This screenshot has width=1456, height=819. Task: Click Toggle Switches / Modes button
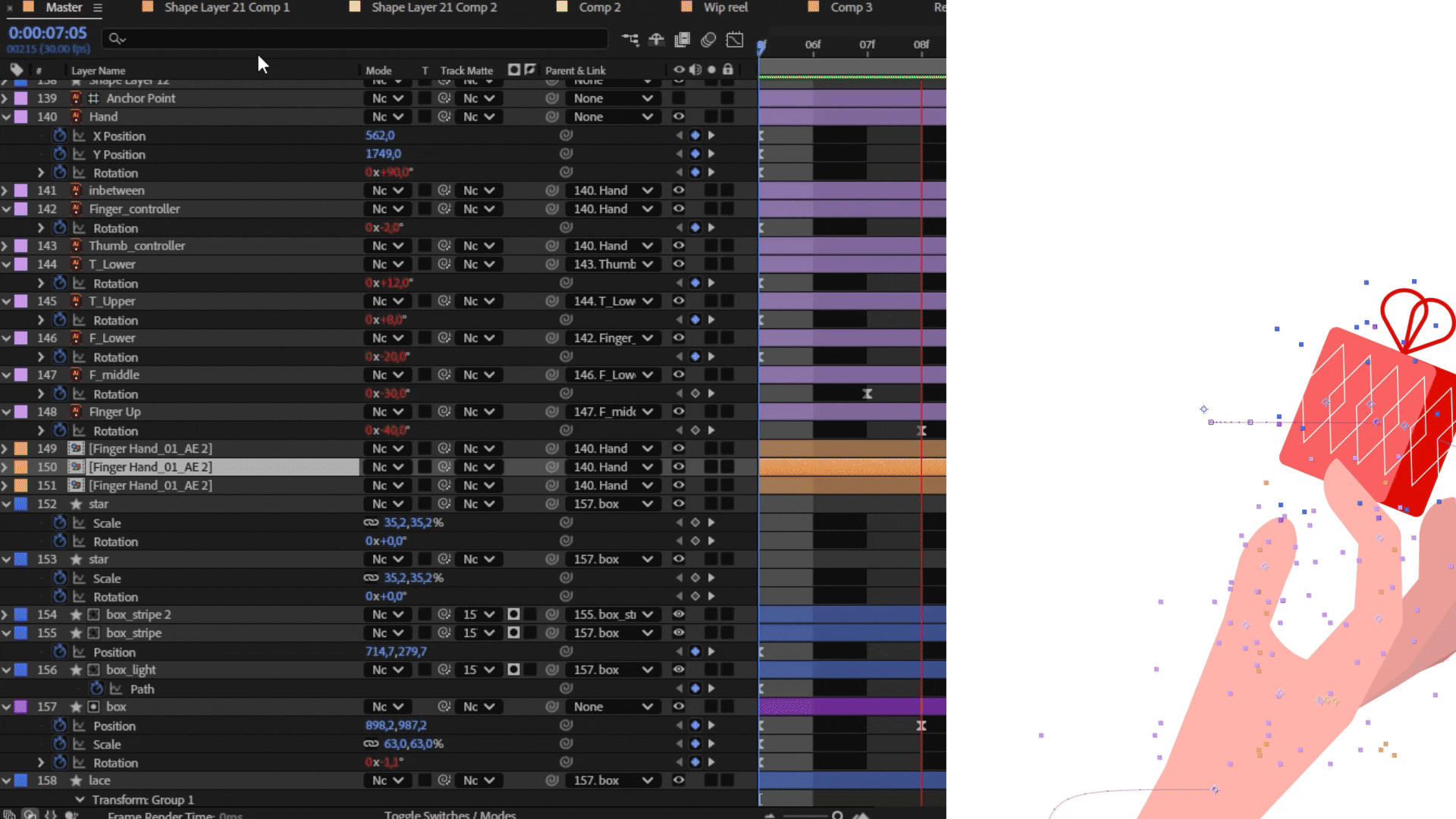(x=450, y=814)
